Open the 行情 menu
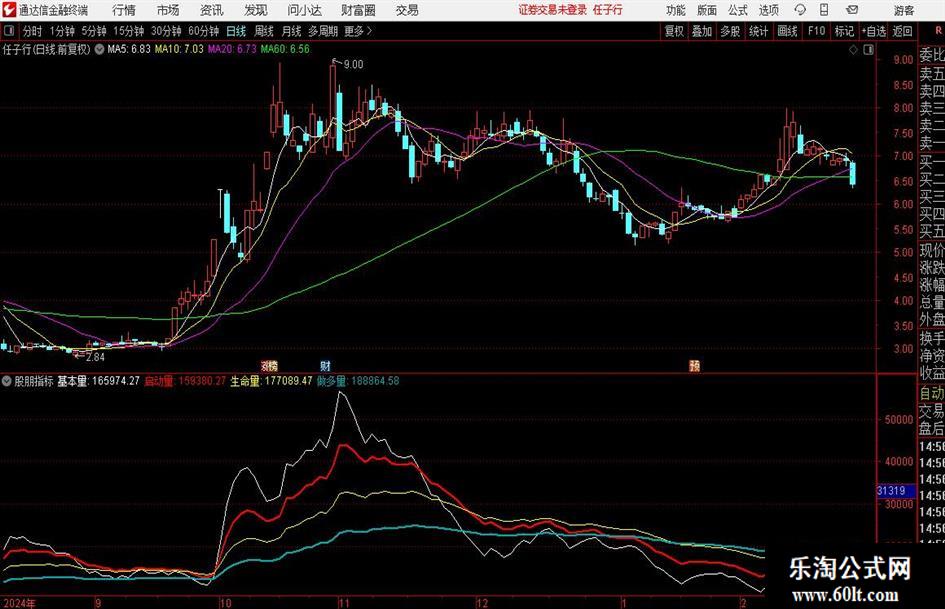The image size is (945, 609). pos(124,10)
